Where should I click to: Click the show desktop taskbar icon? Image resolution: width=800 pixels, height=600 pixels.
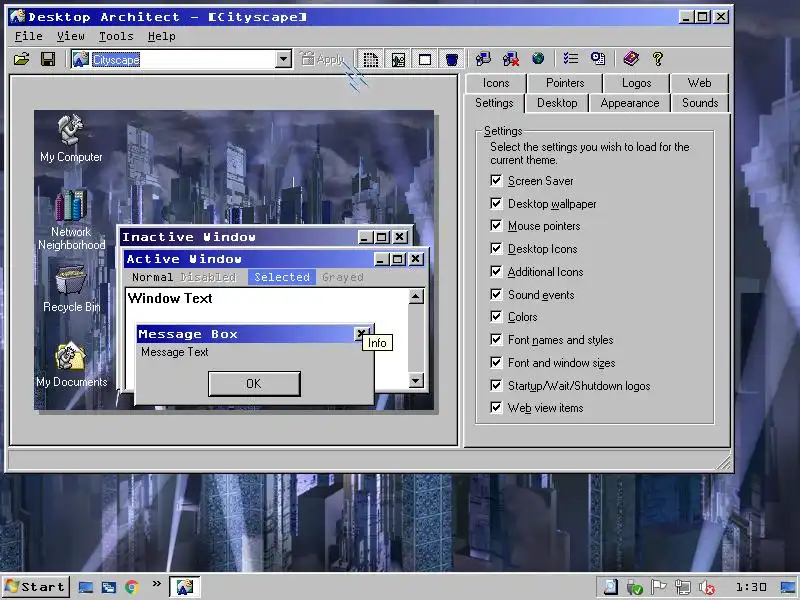coord(86,587)
